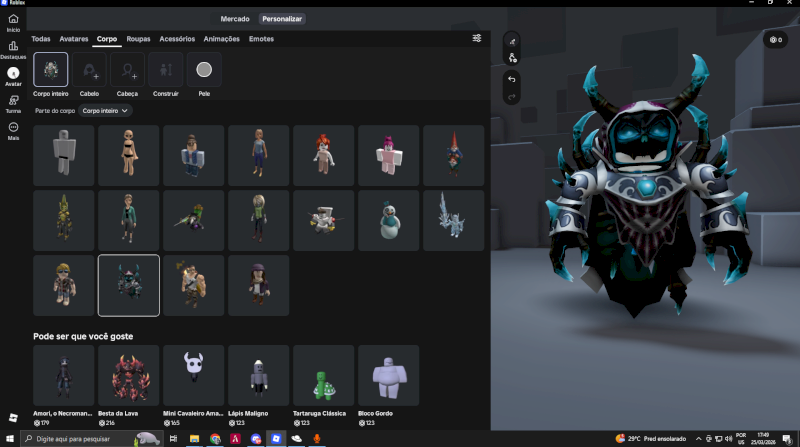This screenshot has height=447, width=800.
Task: Open File Explorer from the taskbar
Action: pos(194,439)
